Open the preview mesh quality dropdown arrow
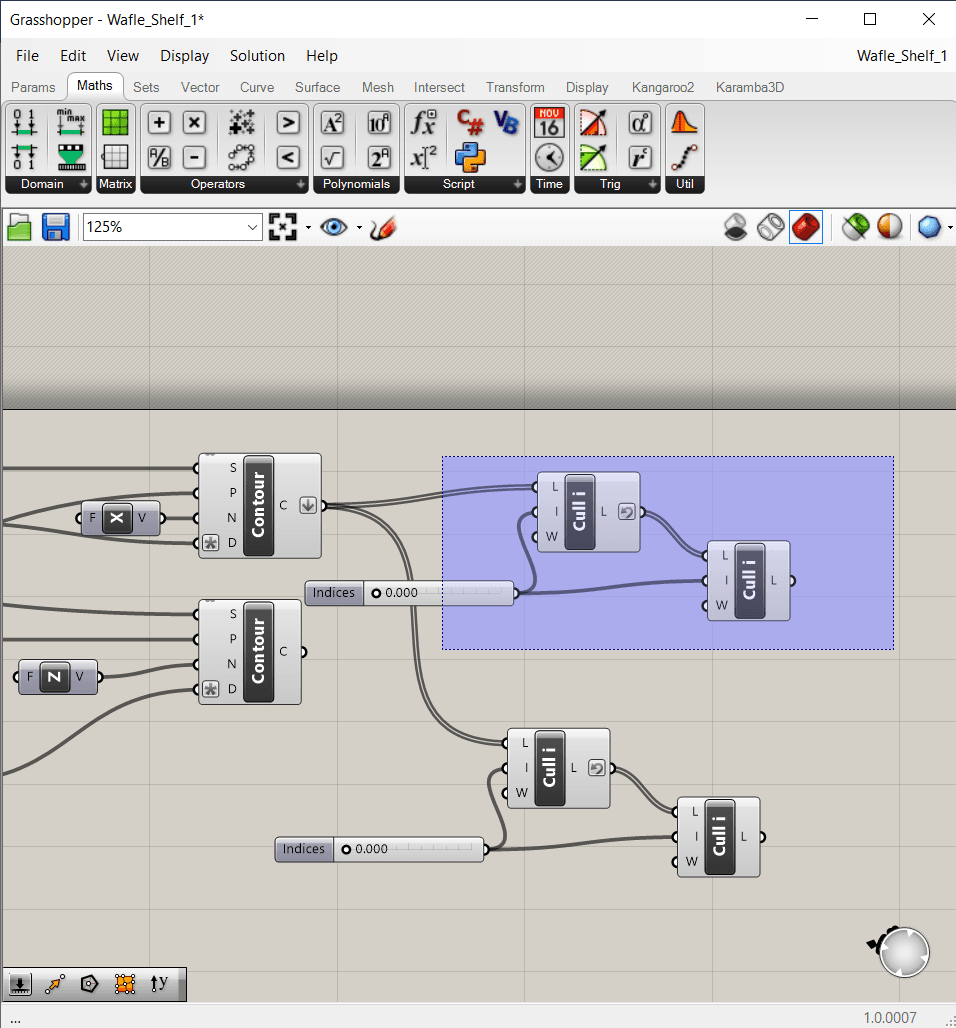Screen dimensions: 956x1028 (949, 228)
